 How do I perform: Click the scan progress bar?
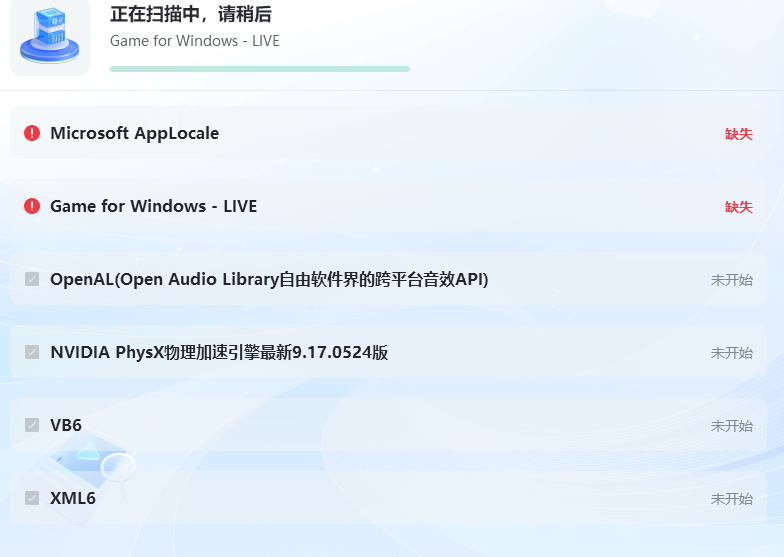[260, 69]
